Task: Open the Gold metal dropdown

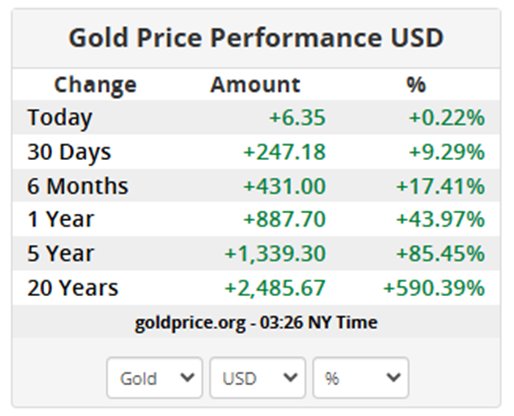Action: pyautogui.click(x=154, y=378)
